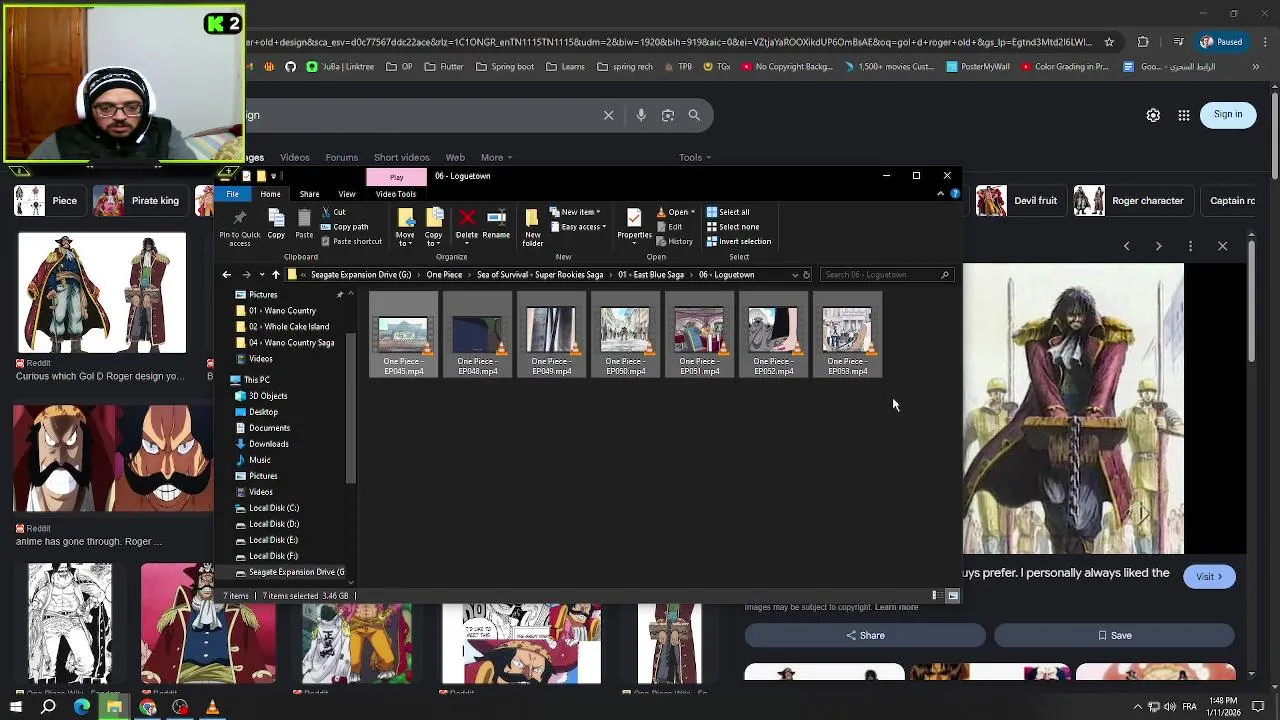
Task: Select the Pirate king suggestion chip
Action: (139, 201)
